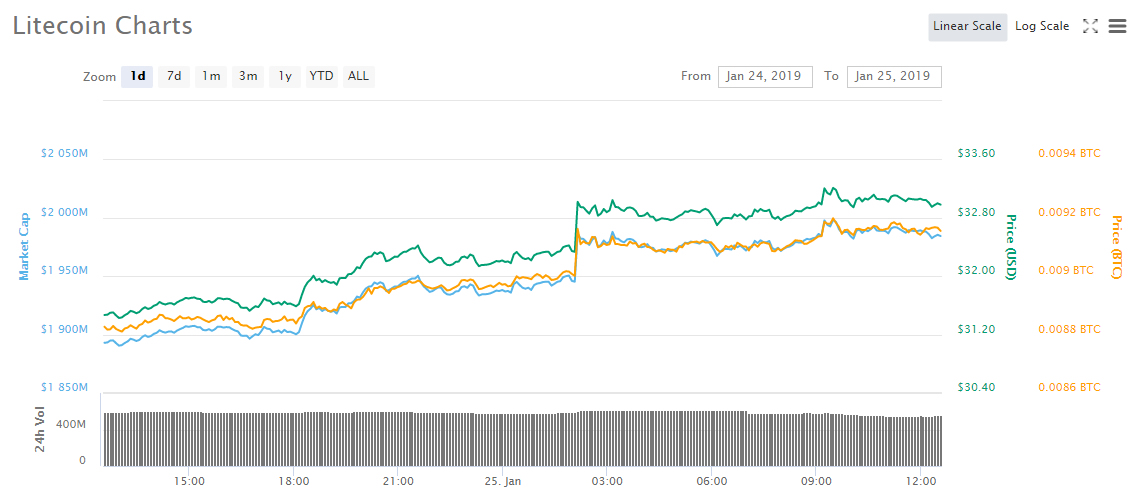
Task: Open the chart hamburger menu
Action: coord(1117,27)
